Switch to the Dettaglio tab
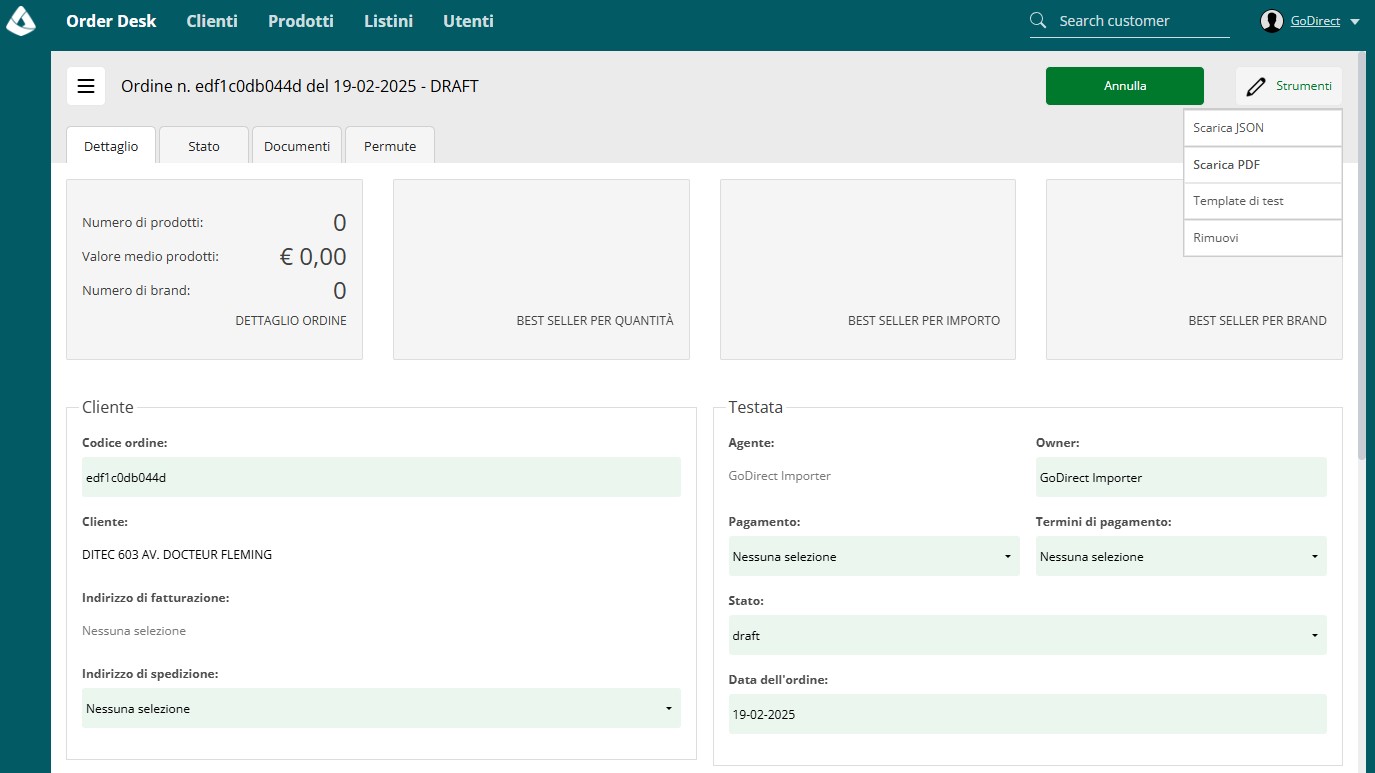 coord(111,146)
